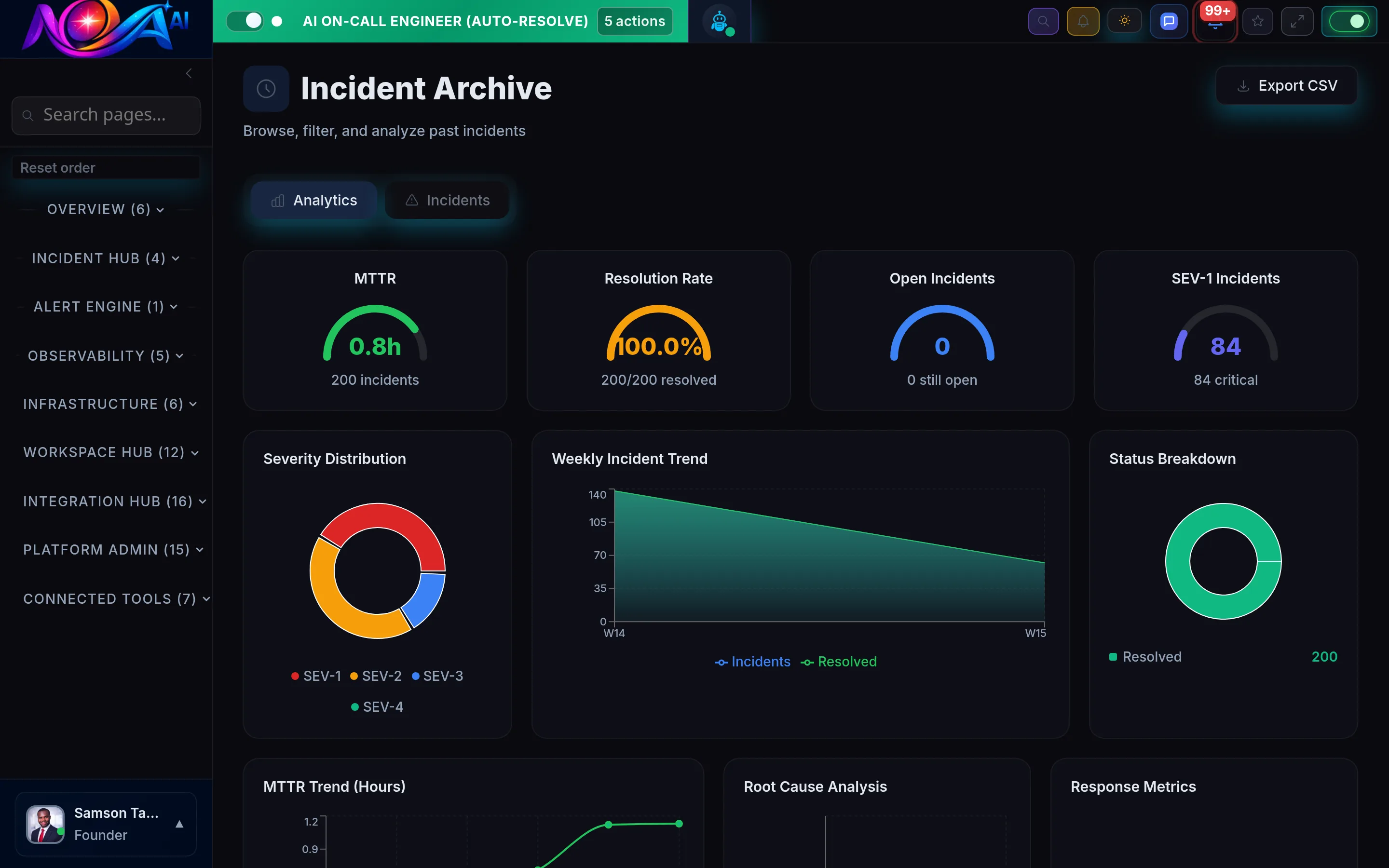This screenshot has height=868, width=1389.
Task: Select the Analytics tab
Action: [314, 200]
